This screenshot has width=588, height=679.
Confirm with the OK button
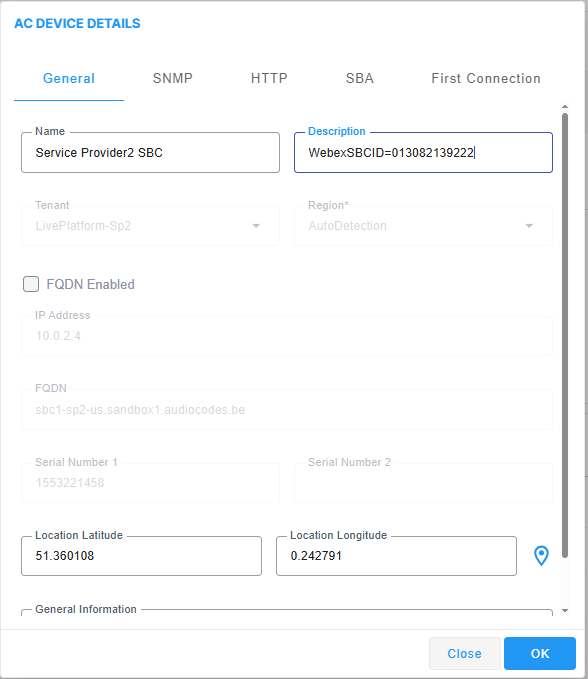pyautogui.click(x=540, y=653)
